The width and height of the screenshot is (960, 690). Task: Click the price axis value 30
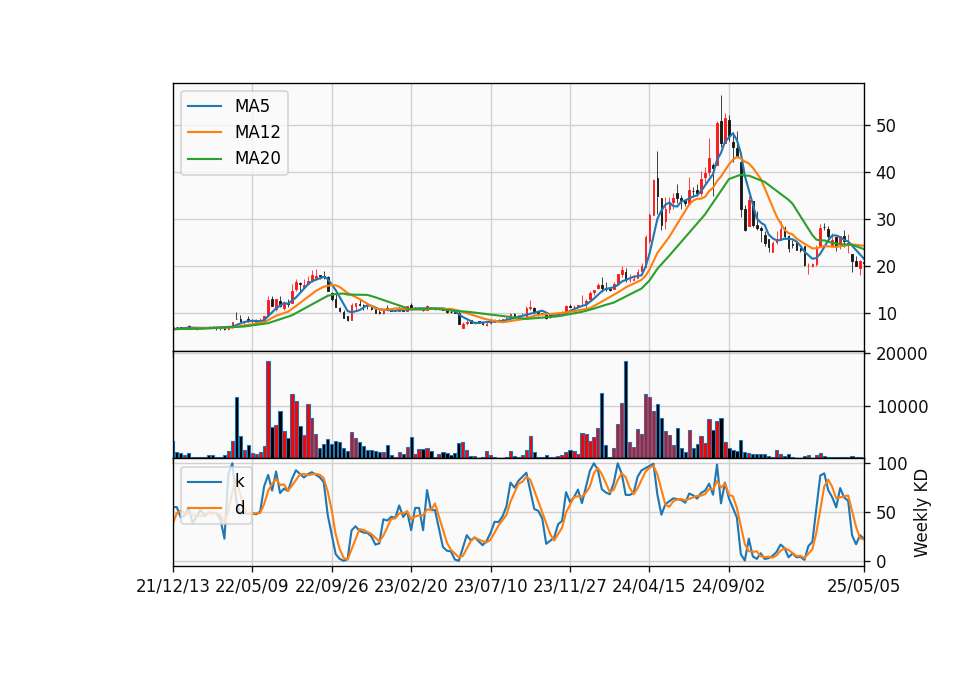tap(886, 220)
